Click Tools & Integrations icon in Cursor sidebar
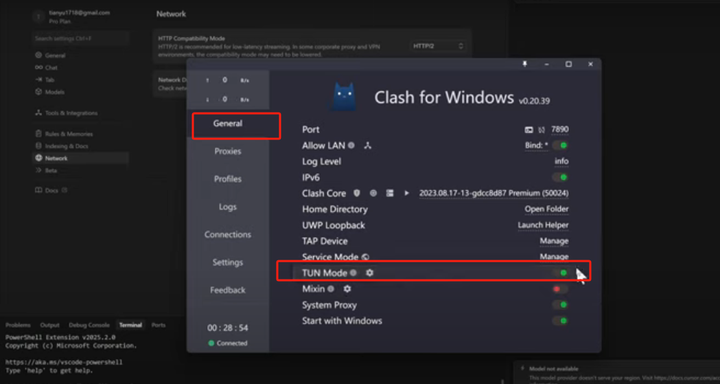The image size is (720, 384). 39,113
